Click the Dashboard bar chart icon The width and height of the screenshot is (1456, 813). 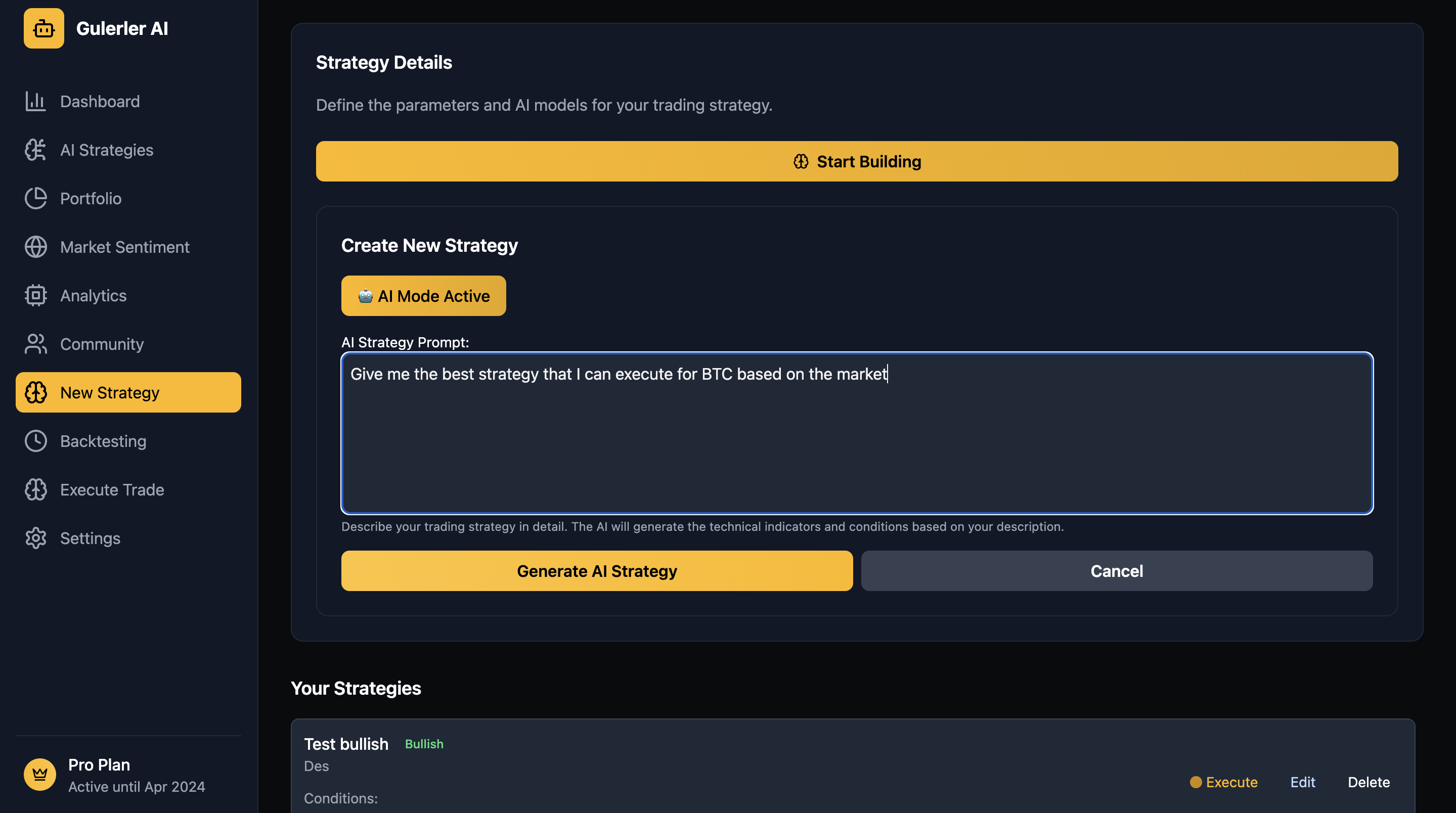click(35, 102)
